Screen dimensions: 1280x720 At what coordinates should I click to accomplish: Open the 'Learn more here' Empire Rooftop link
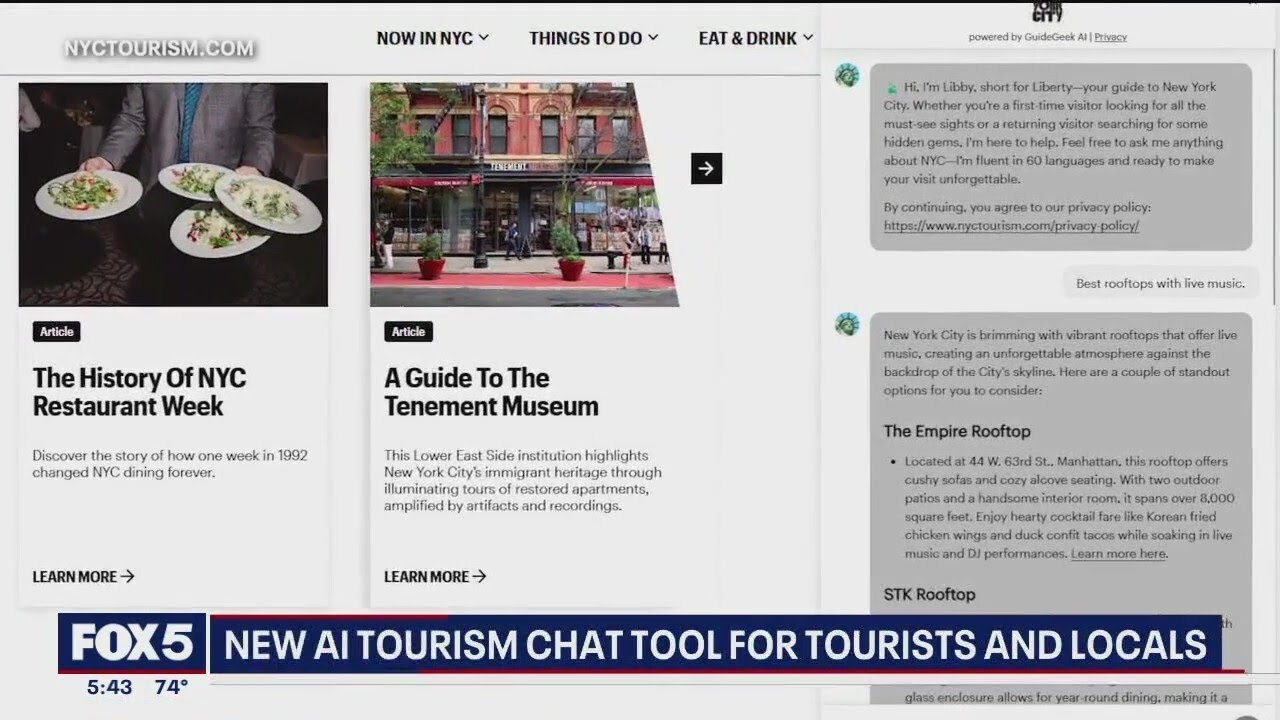pos(1118,553)
